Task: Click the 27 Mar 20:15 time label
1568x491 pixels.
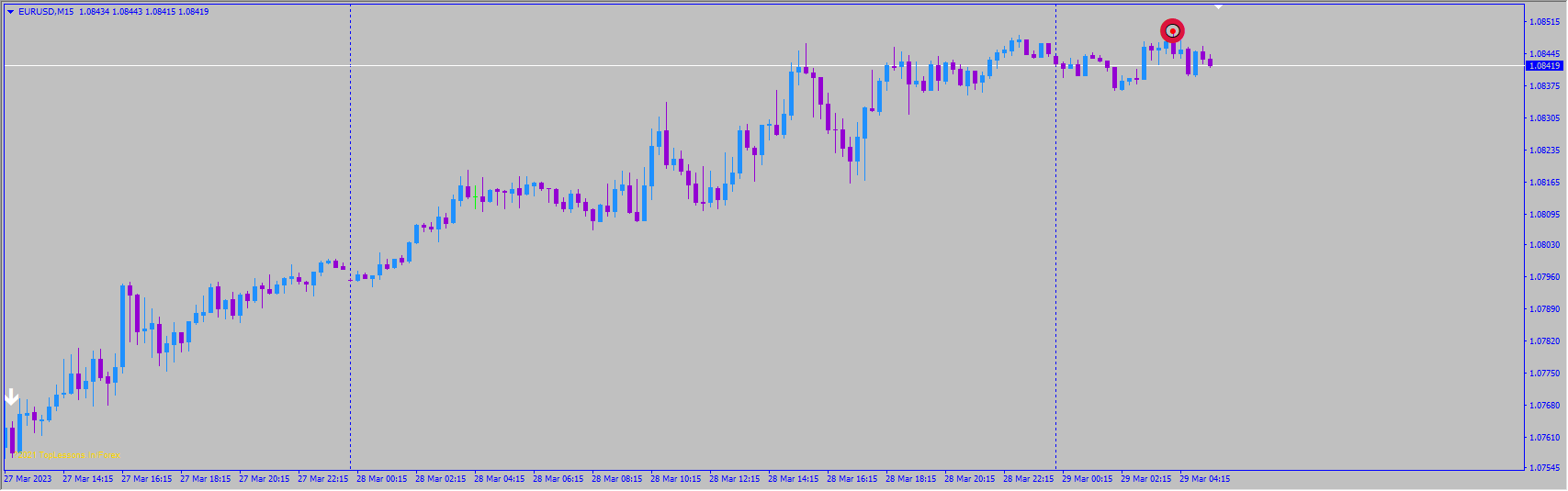Action: click(265, 479)
